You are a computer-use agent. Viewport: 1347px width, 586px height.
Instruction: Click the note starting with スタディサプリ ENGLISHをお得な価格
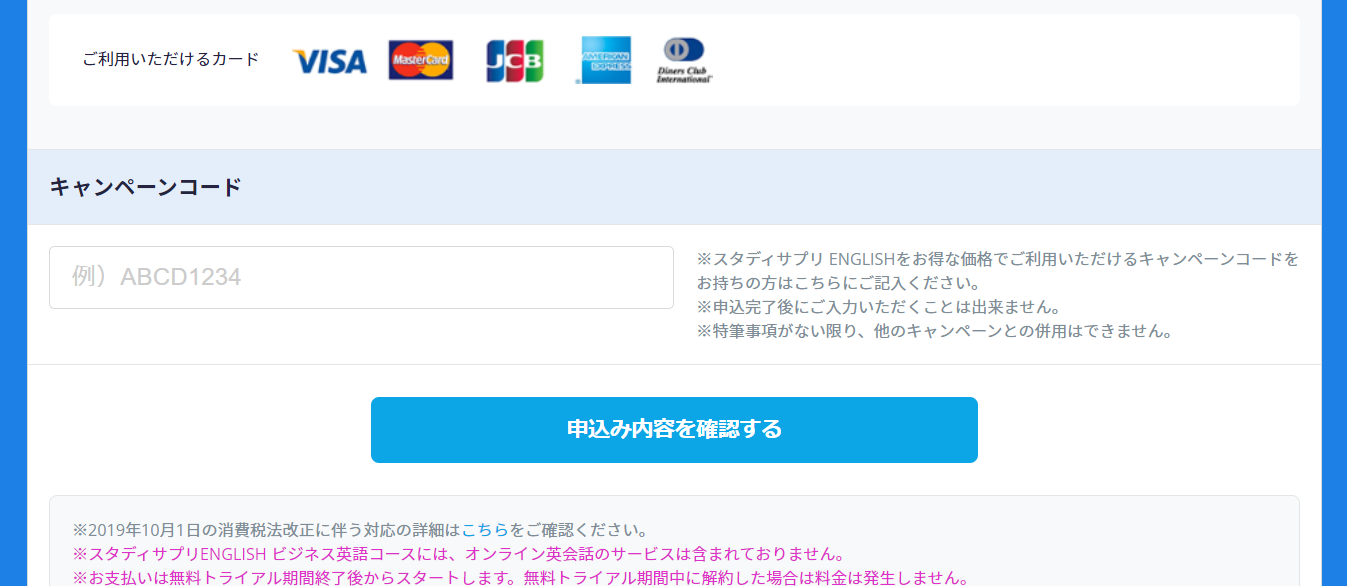[997, 259]
